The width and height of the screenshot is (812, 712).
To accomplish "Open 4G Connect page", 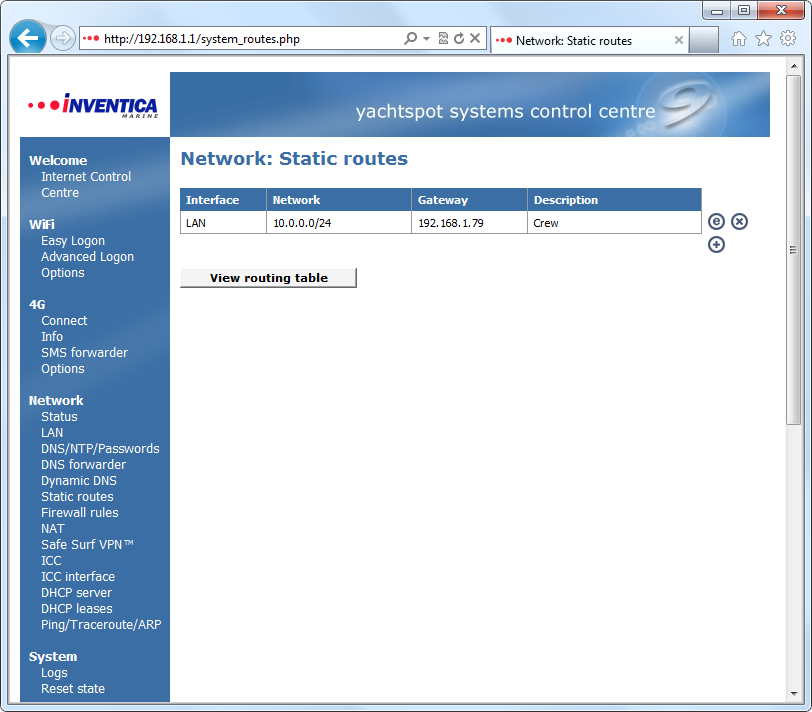I will 64,321.
